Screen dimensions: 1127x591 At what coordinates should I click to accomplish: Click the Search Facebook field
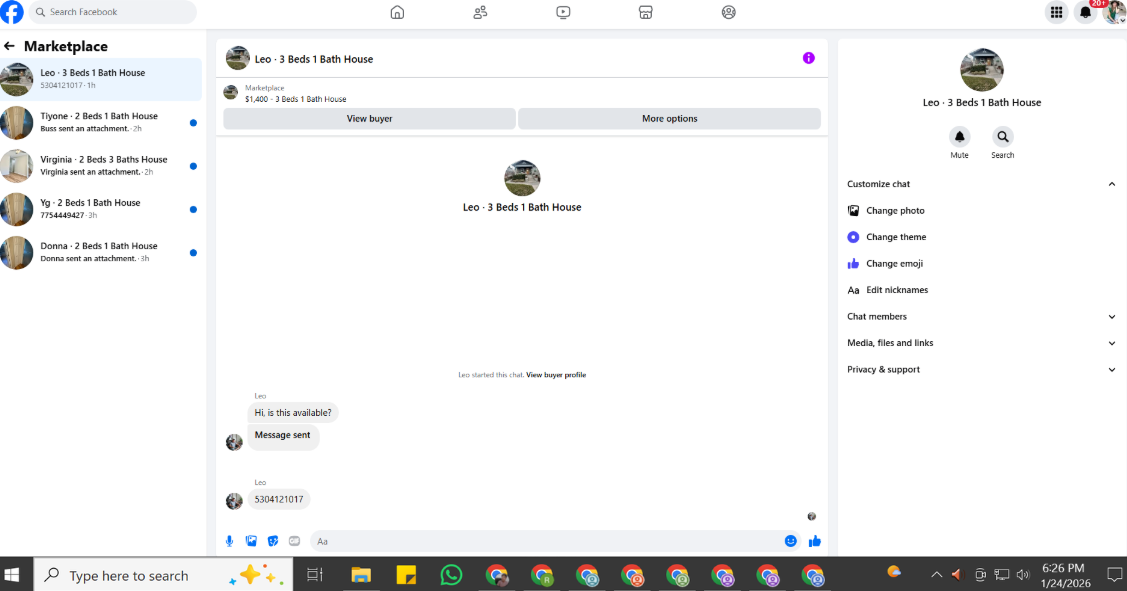(113, 12)
